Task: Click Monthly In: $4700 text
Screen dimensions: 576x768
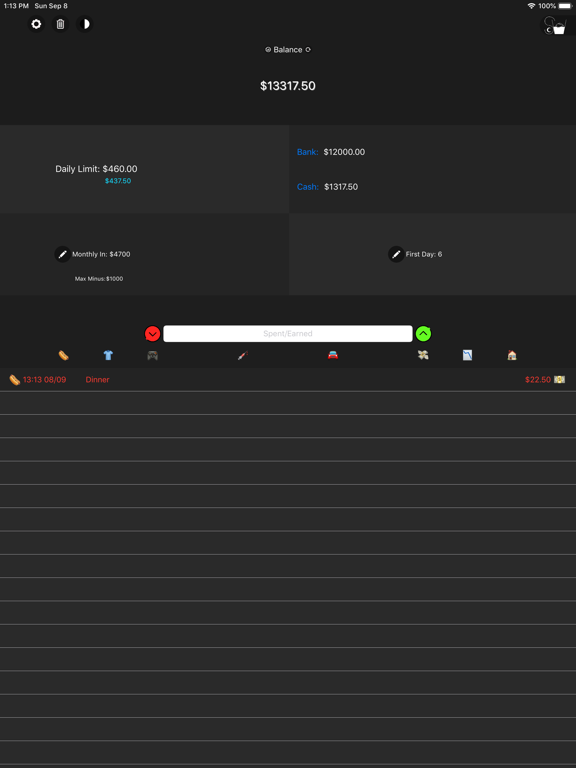Action: (x=101, y=254)
